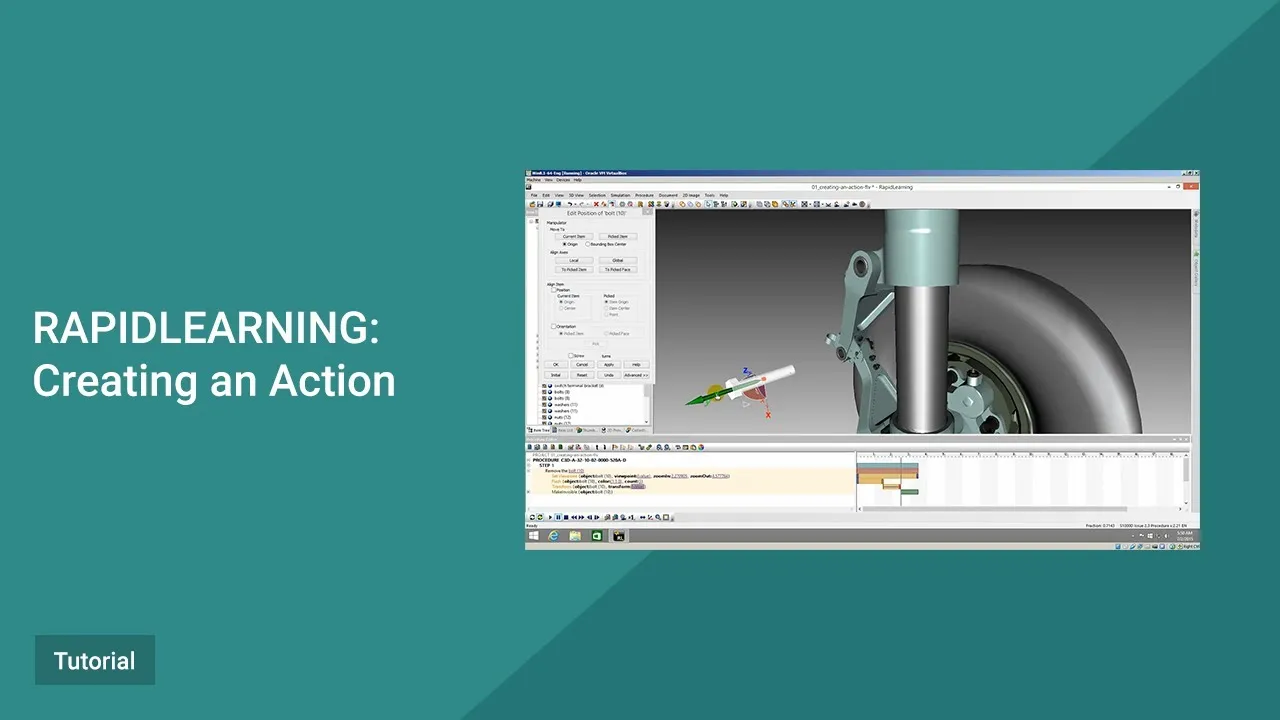Select the MakeInvisible action row
This screenshot has width=1280, height=720.
tap(582, 491)
